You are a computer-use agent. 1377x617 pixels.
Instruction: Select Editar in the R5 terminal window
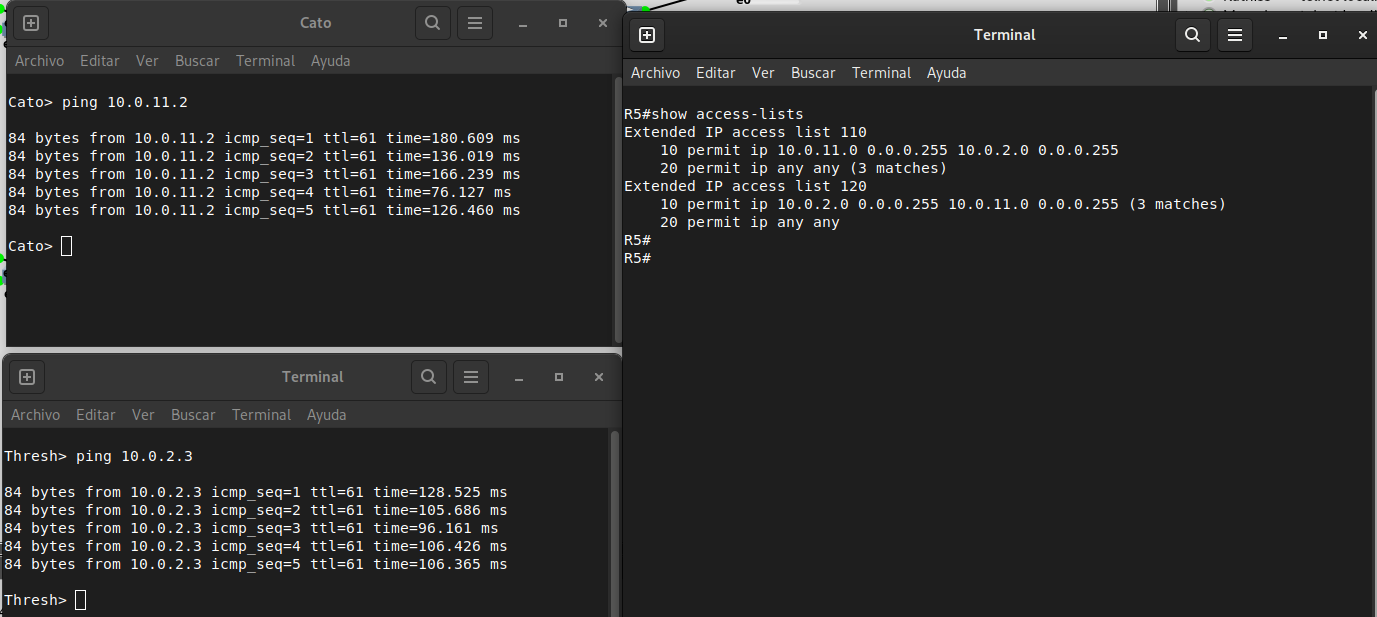[716, 73]
